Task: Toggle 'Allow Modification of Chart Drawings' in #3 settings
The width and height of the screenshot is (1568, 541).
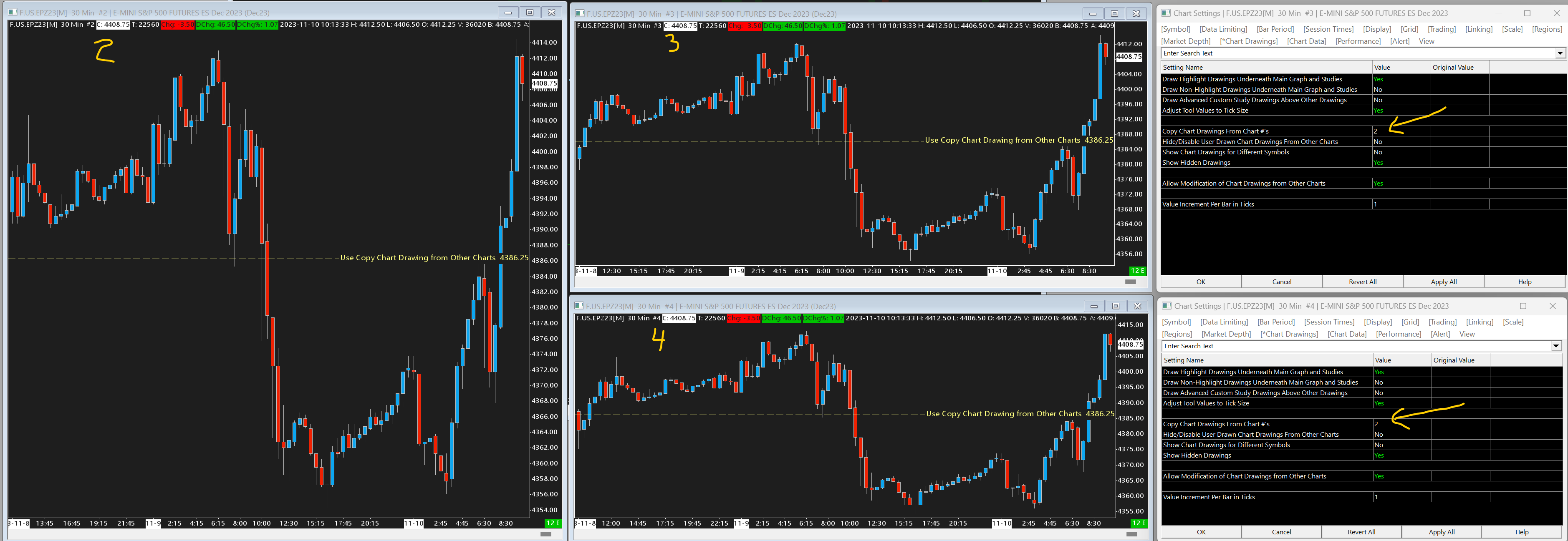Action: [x=1378, y=184]
